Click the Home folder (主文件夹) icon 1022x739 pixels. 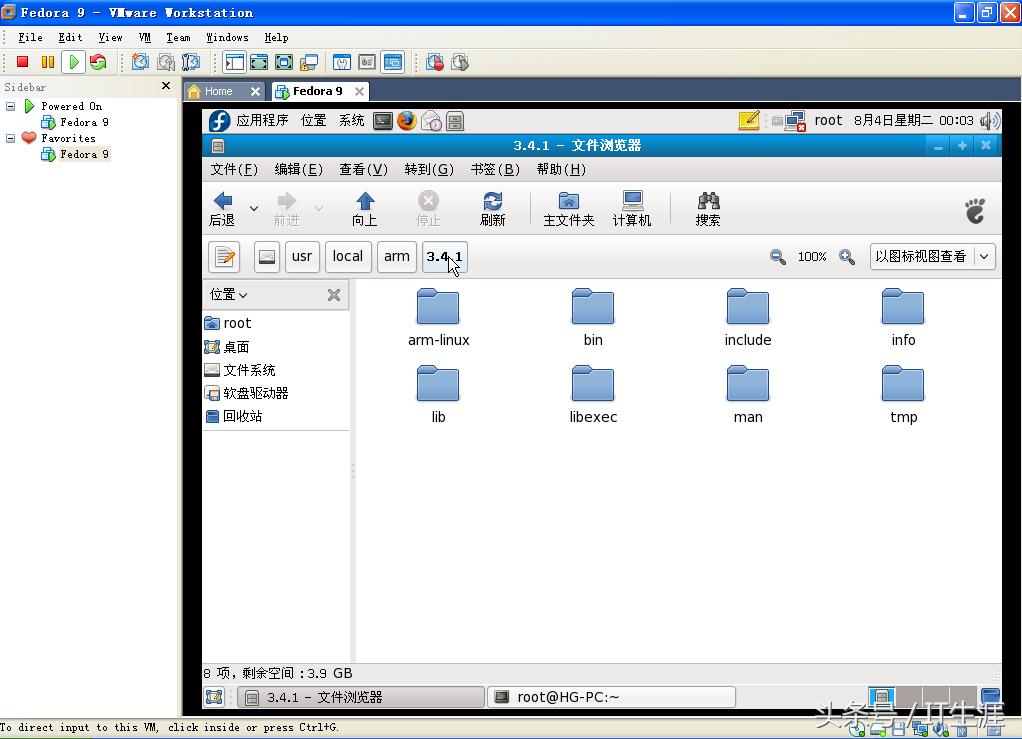(x=568, y=207)
